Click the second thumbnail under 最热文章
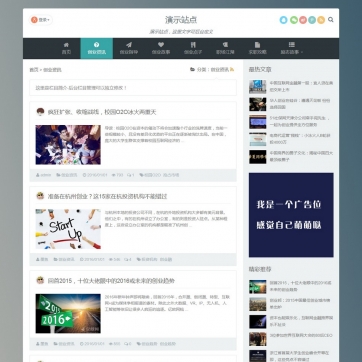Viewport: 362px width, 362px height. pos(258,104)
